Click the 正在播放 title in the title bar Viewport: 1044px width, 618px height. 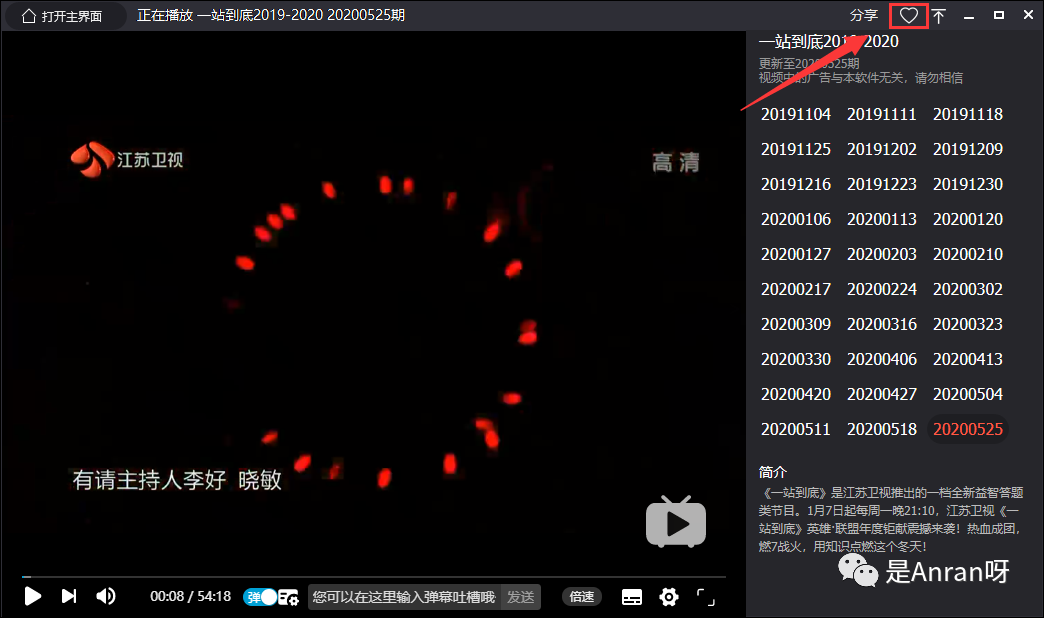click(271, 15)
